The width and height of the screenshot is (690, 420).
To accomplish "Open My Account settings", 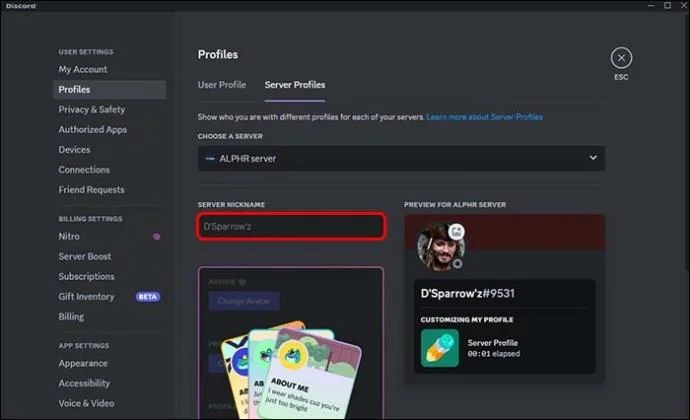I will pos(83,69).
